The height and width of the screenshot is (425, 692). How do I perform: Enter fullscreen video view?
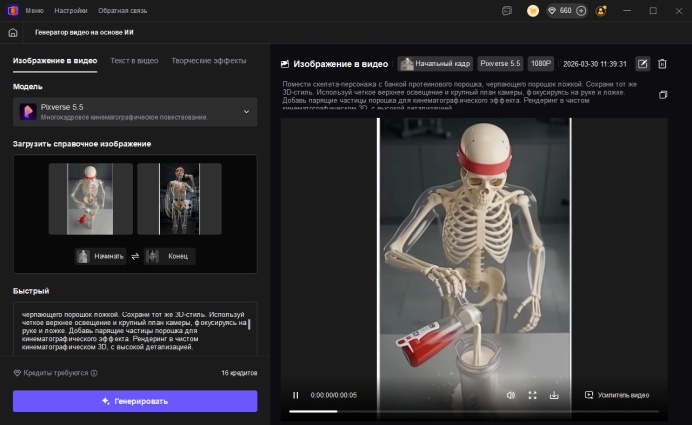click(533, 395)
